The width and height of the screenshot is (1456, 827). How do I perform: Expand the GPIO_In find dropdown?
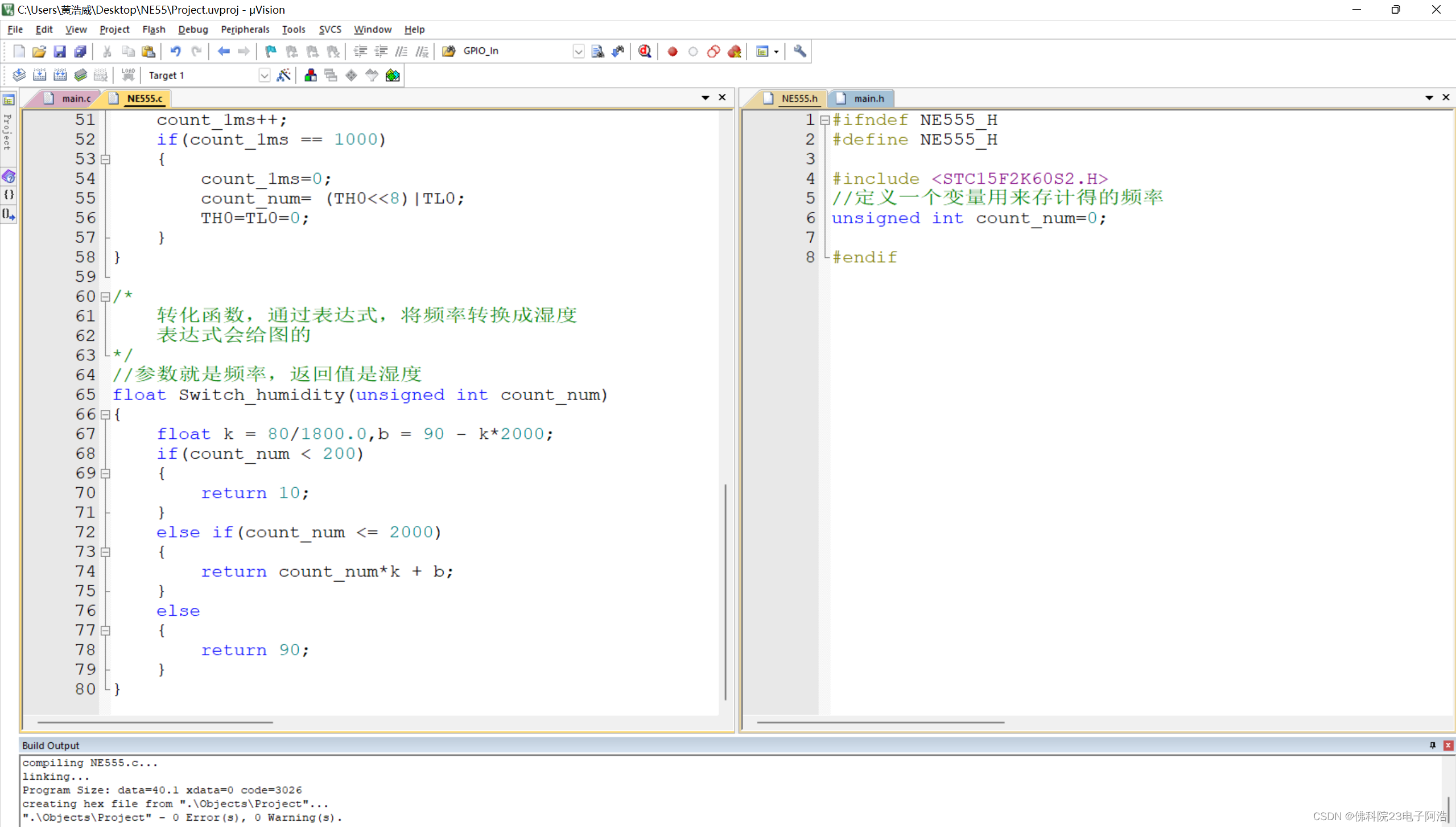(578, 51)
